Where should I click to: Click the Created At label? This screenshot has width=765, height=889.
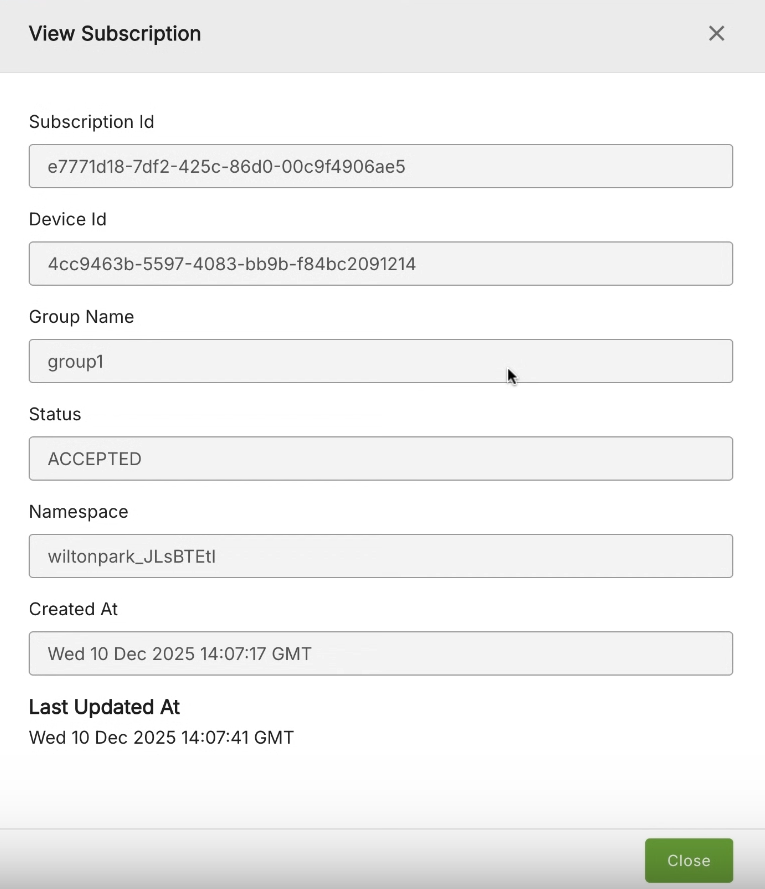pos(73,609)
